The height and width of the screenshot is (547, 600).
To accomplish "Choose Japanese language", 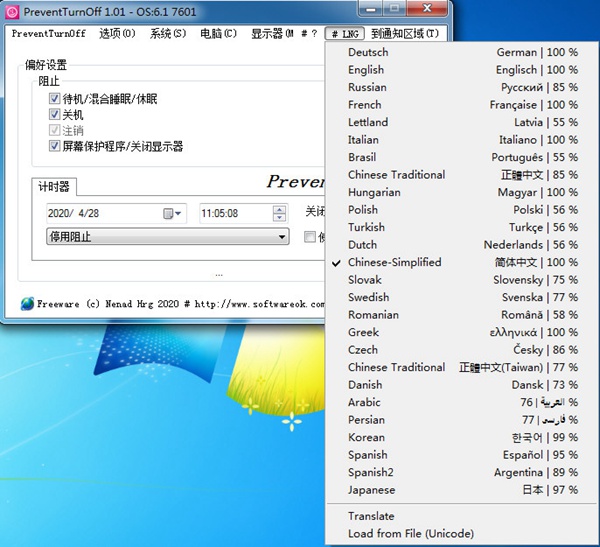I will pos(463,490).
